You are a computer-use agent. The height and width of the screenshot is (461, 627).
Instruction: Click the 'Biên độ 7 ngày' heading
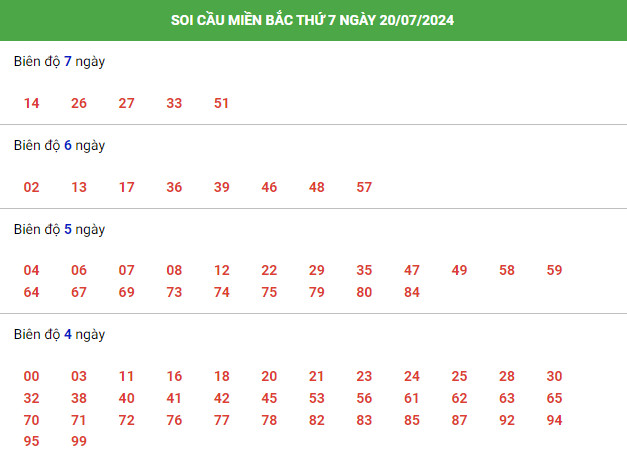tap(59, 62)
